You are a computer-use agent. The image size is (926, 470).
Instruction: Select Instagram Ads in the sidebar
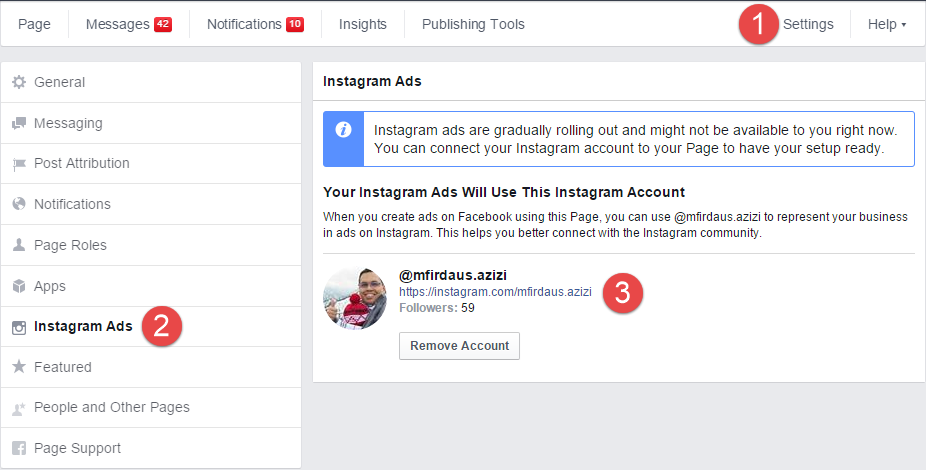(x=151, y=327)
